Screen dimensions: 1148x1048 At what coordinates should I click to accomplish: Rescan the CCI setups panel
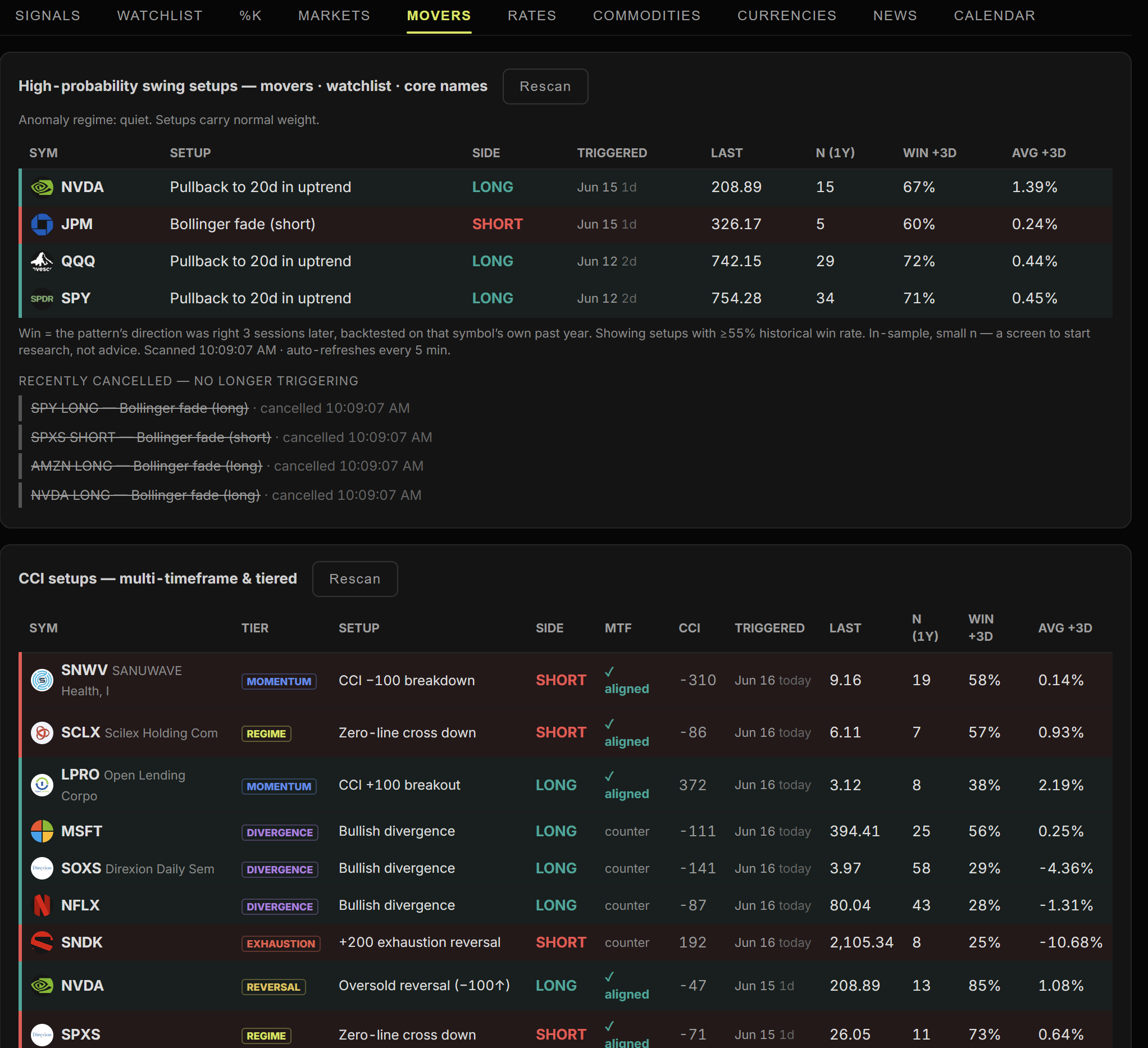(x=355, y=579)
